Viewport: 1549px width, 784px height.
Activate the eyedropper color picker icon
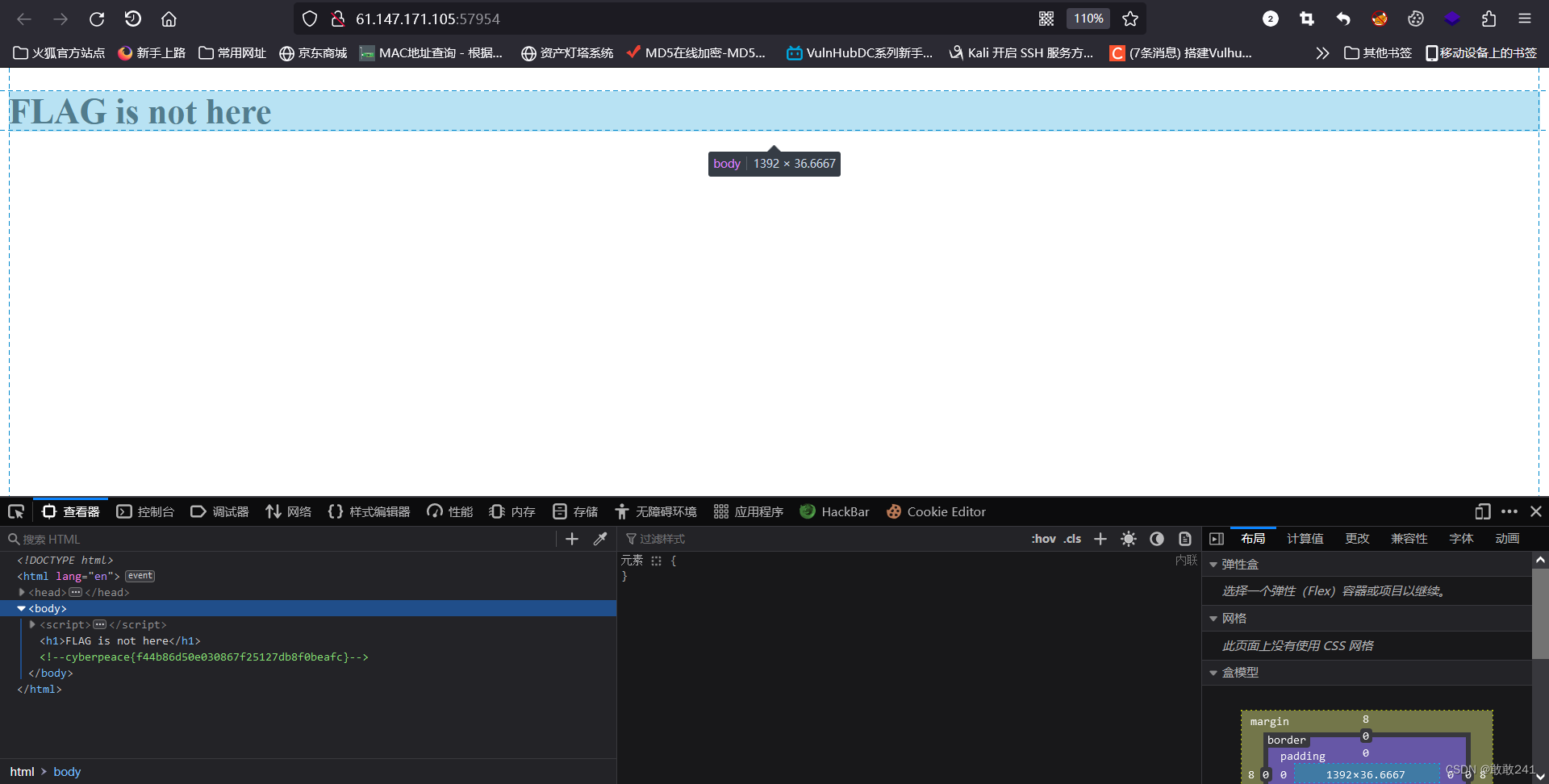[x=601, y=538]
